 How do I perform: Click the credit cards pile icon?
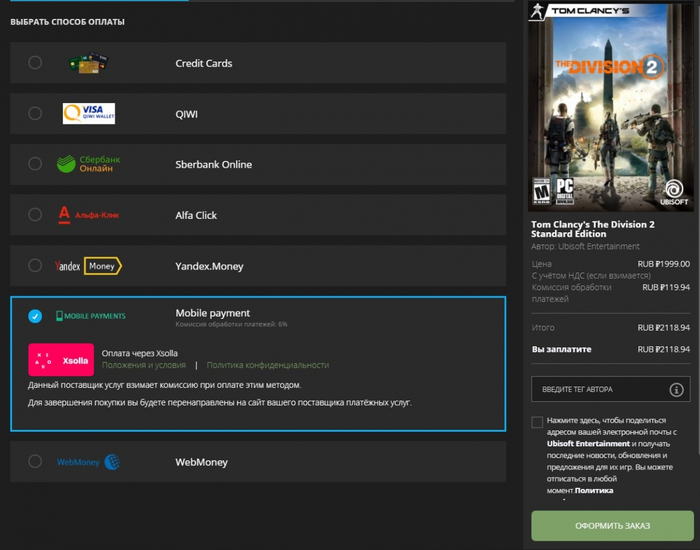coord(88,62)
